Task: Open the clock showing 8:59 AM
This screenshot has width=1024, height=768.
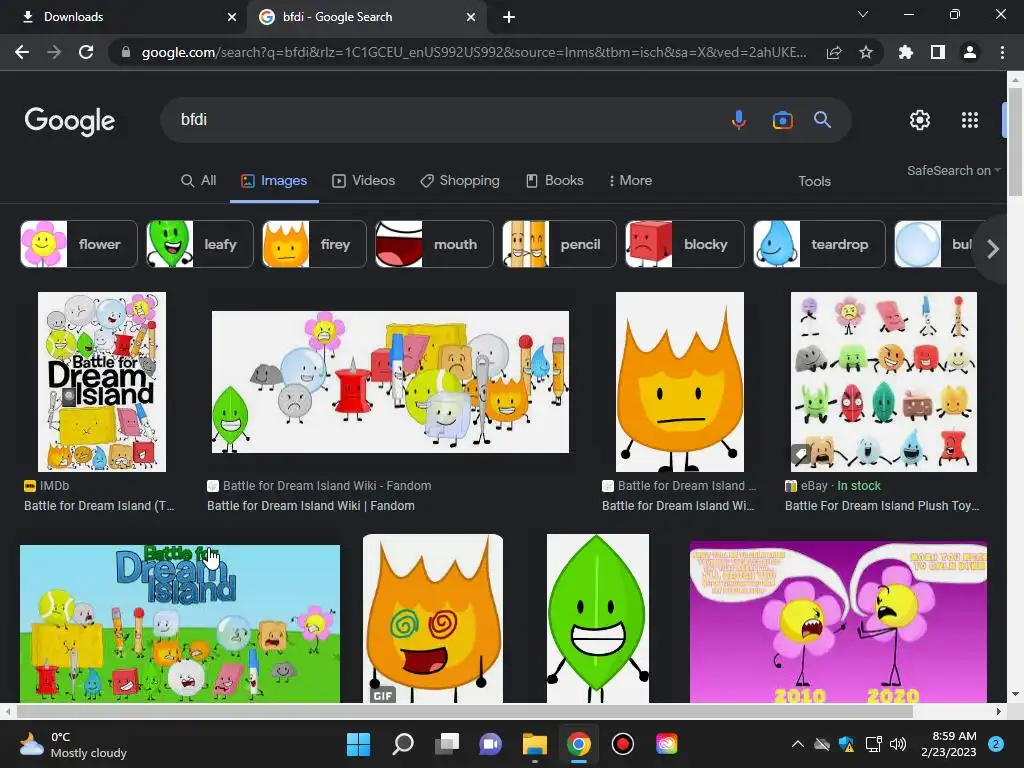Action: point(948,744)
